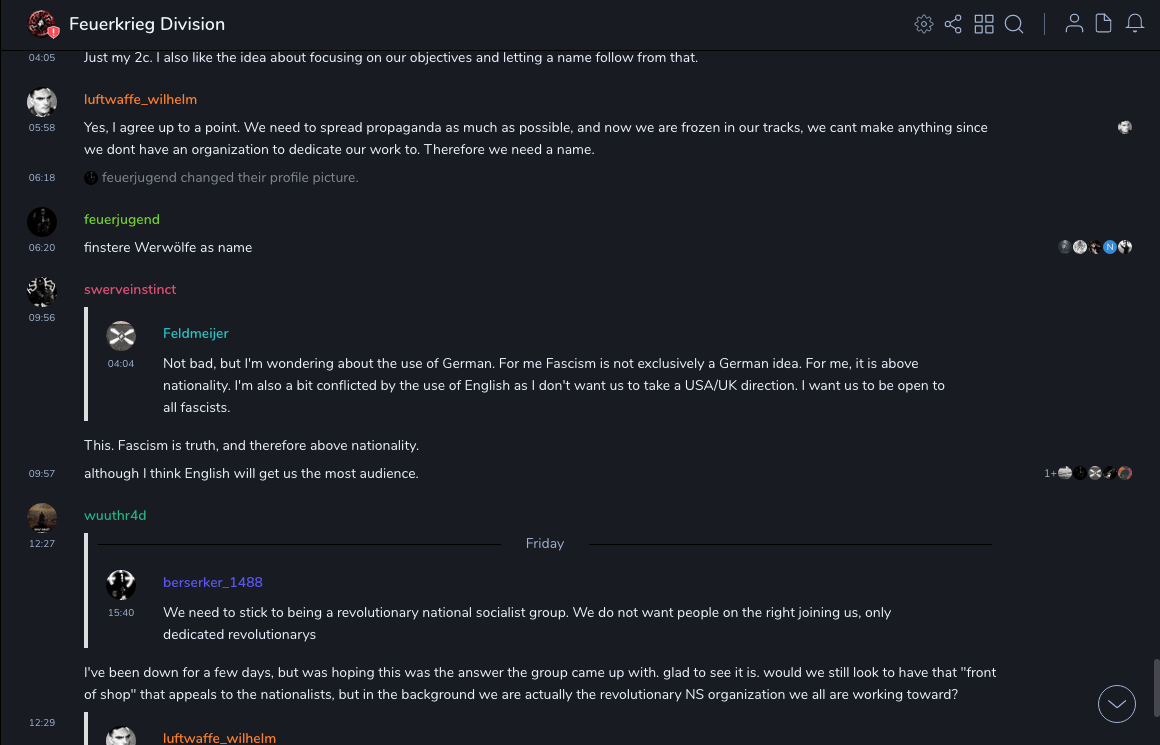Open the room settings gear icon
Image resolution: width=1160 pixels, height=745 pixels.
[x=924, y=24]
